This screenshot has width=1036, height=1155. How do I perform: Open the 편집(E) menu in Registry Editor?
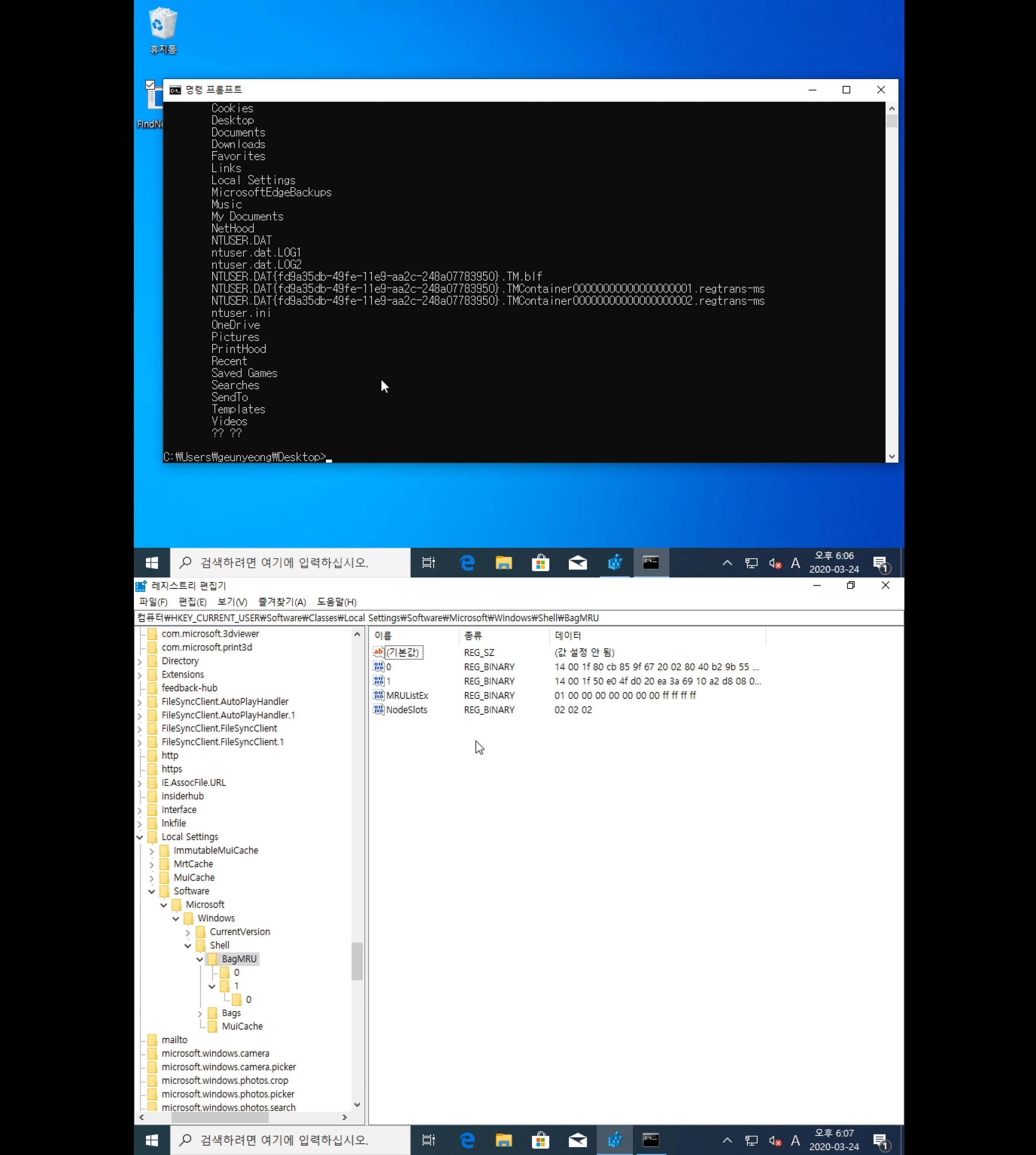[192, 602]
